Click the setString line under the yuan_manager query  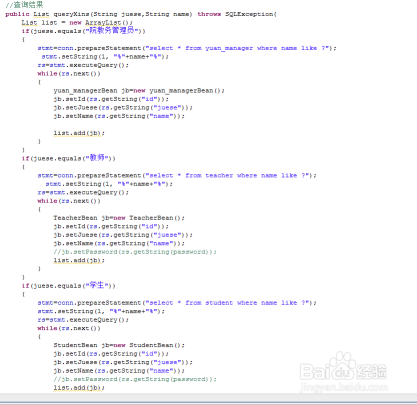[105, 57]
